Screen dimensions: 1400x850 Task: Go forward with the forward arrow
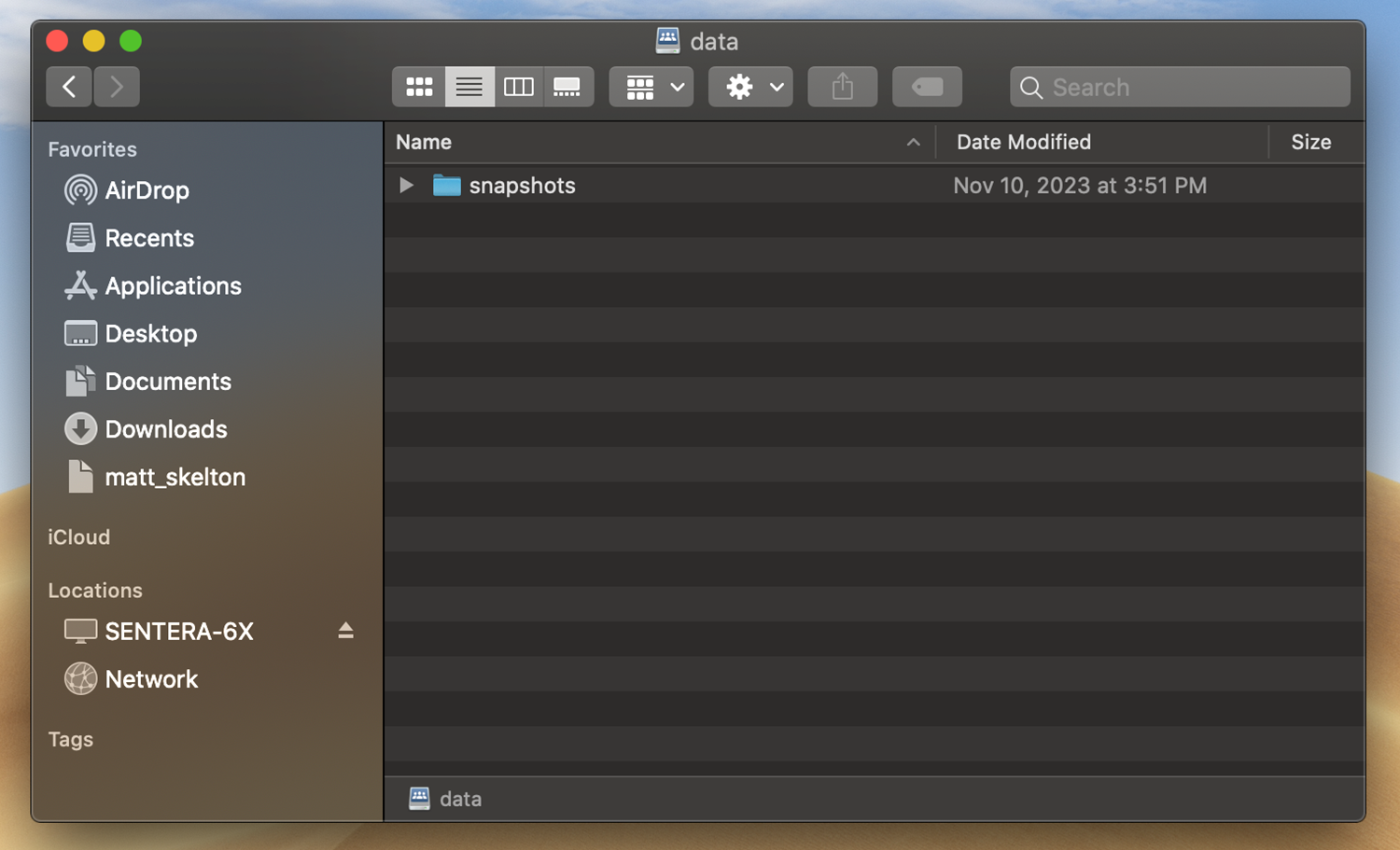point(117,87)
